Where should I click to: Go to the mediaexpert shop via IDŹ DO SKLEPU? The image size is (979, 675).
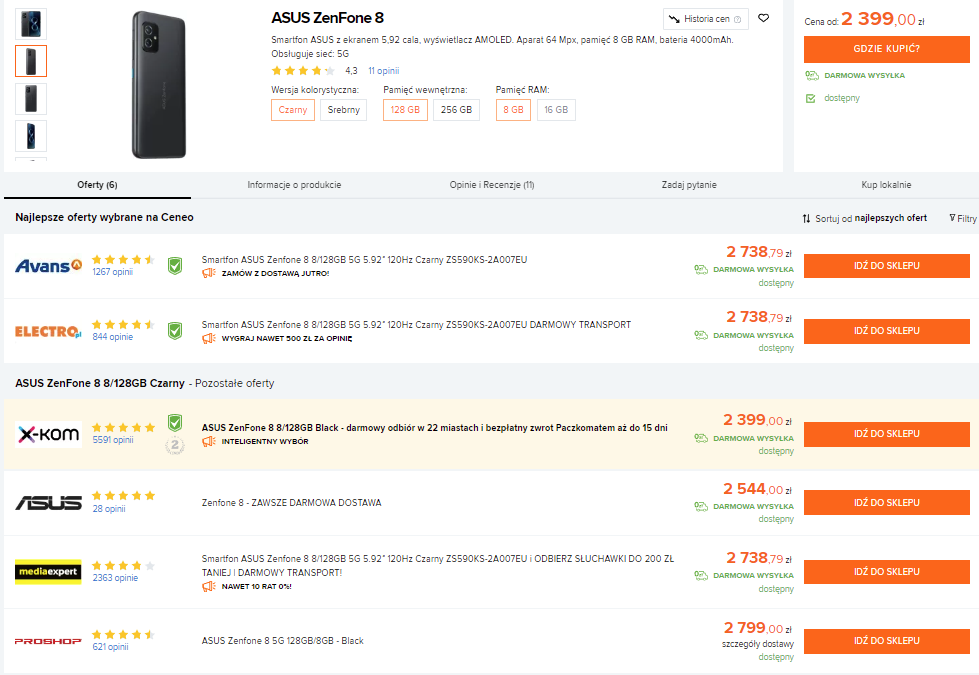pos(887,572)
